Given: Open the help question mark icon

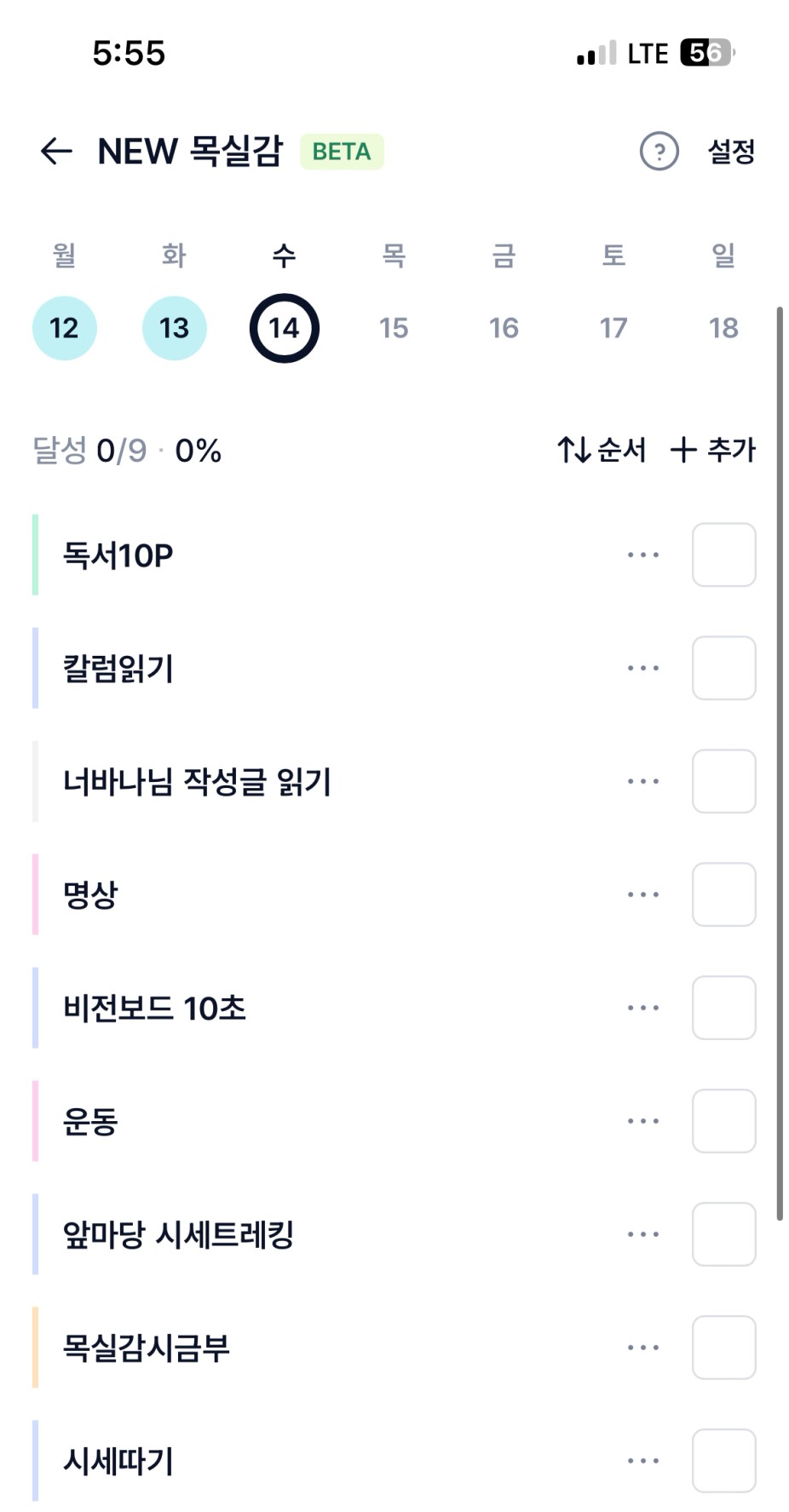Looking at the screenshot, I should [x=659, y=152].
